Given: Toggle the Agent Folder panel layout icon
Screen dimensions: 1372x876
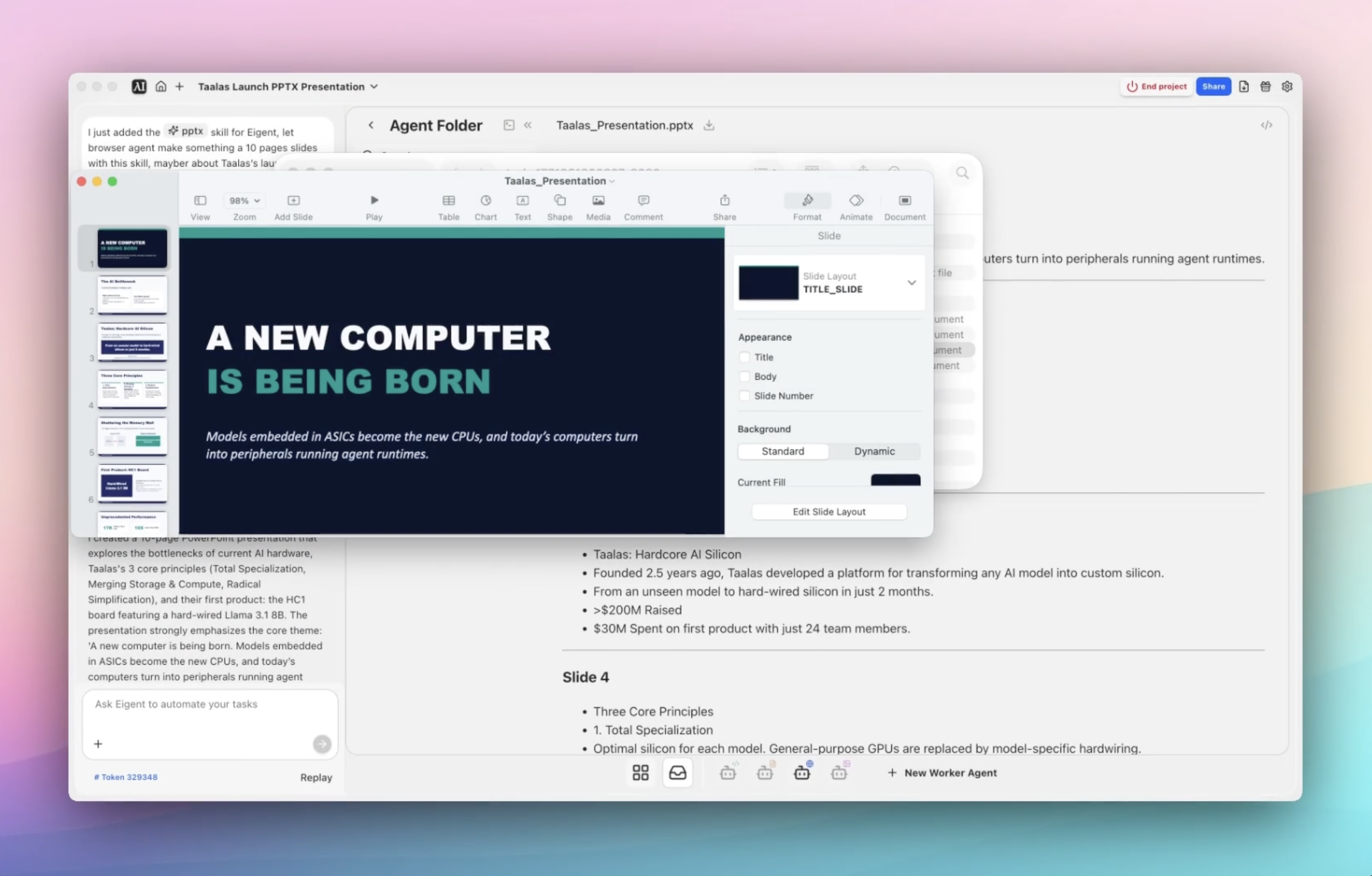Looking at the screenshot, I should point(509,125).
